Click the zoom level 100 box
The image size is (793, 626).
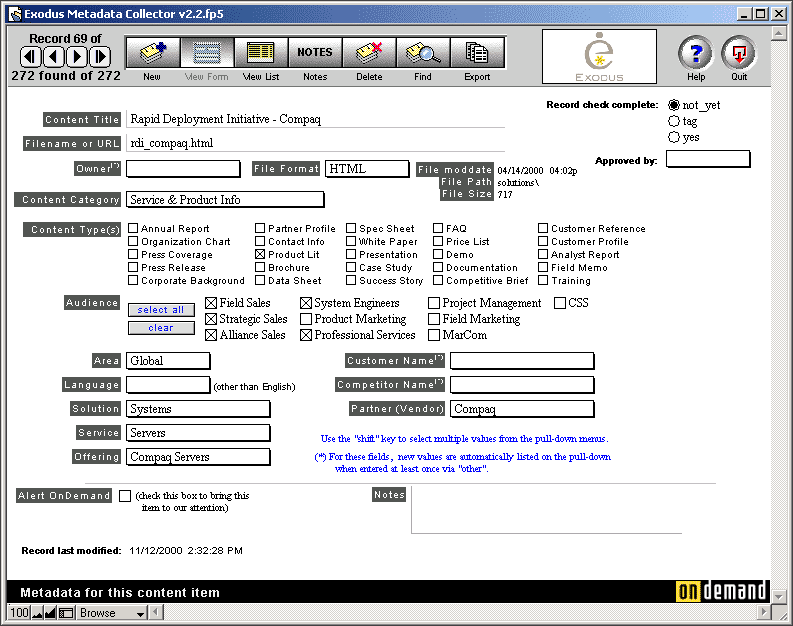[x=19, y=613]
